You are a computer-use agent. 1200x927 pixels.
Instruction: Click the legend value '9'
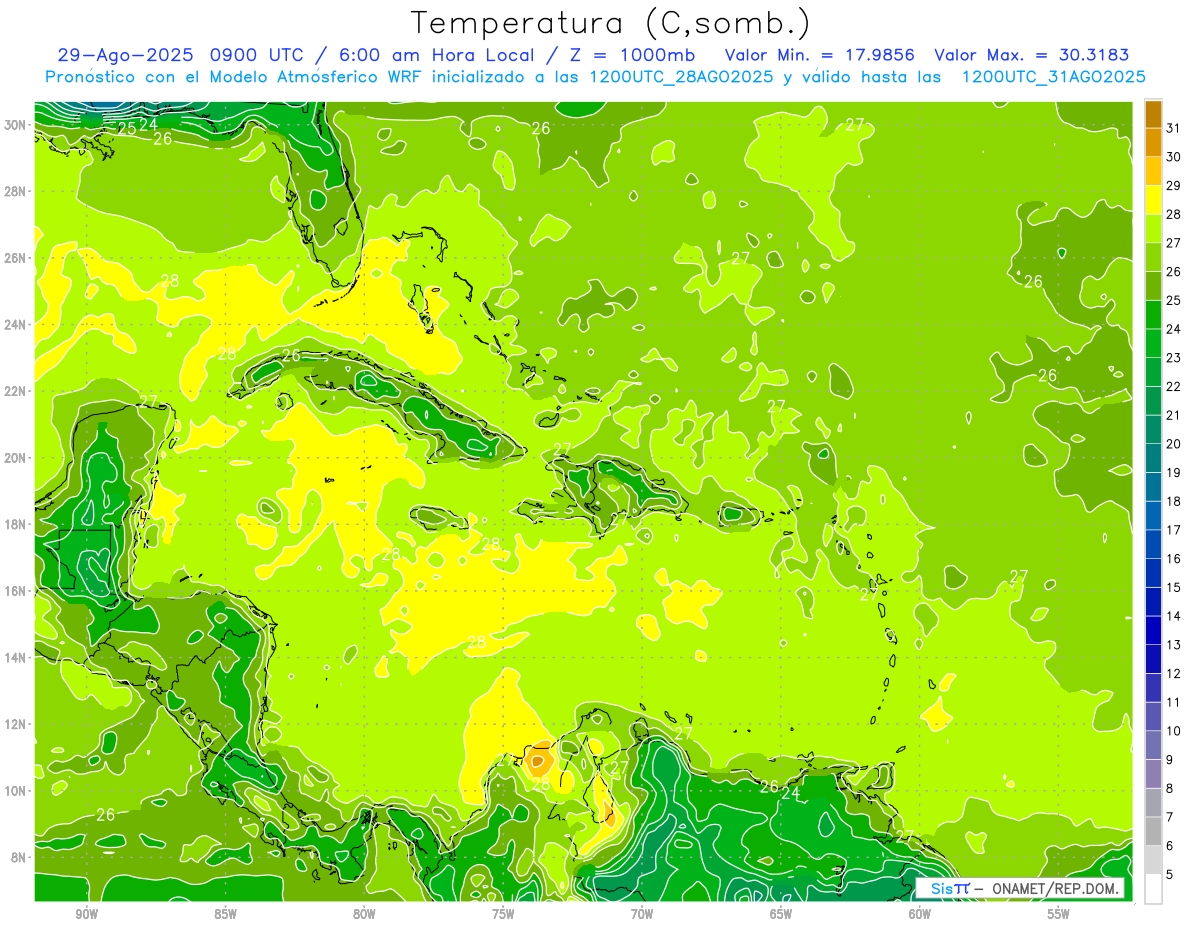[x=1170, y=760]
